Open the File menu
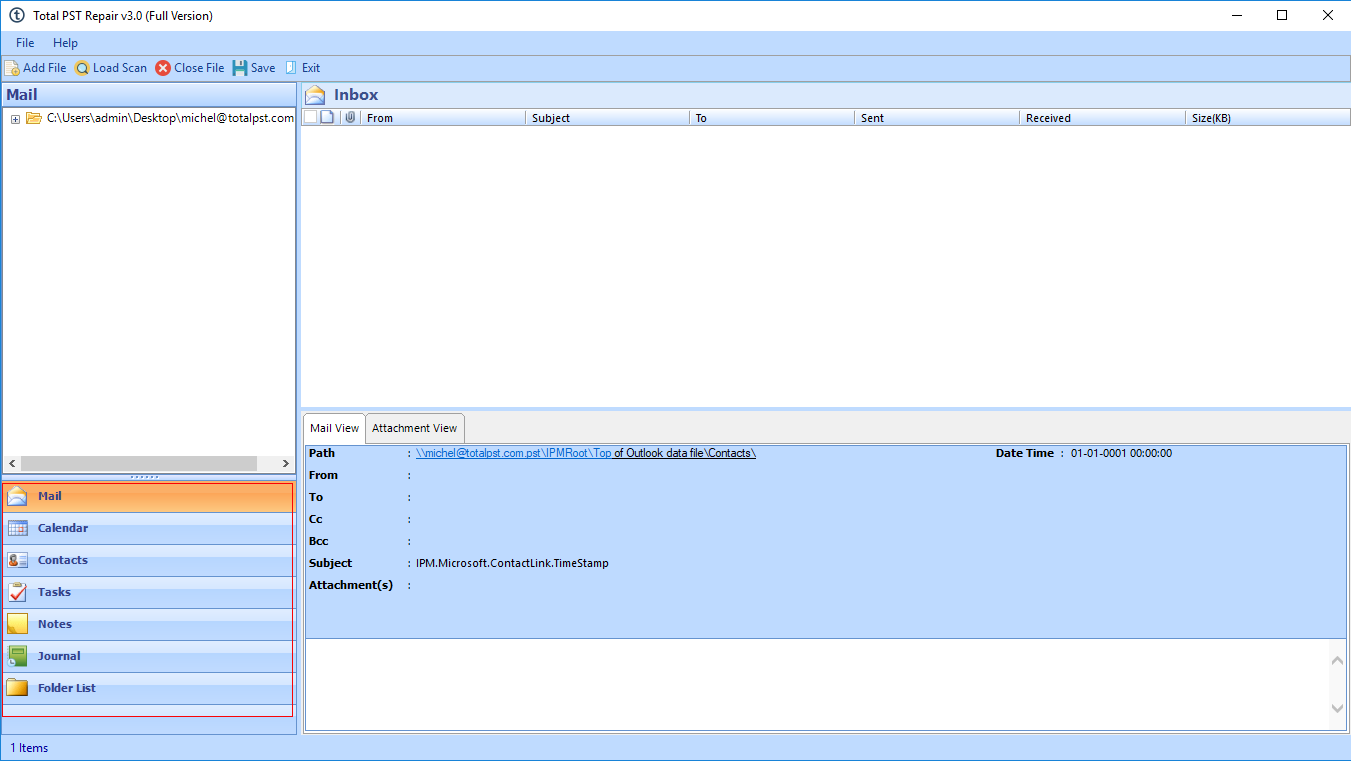Viewport: 1351px width, 761px height. pyautogui.click(x=25, y=43)
